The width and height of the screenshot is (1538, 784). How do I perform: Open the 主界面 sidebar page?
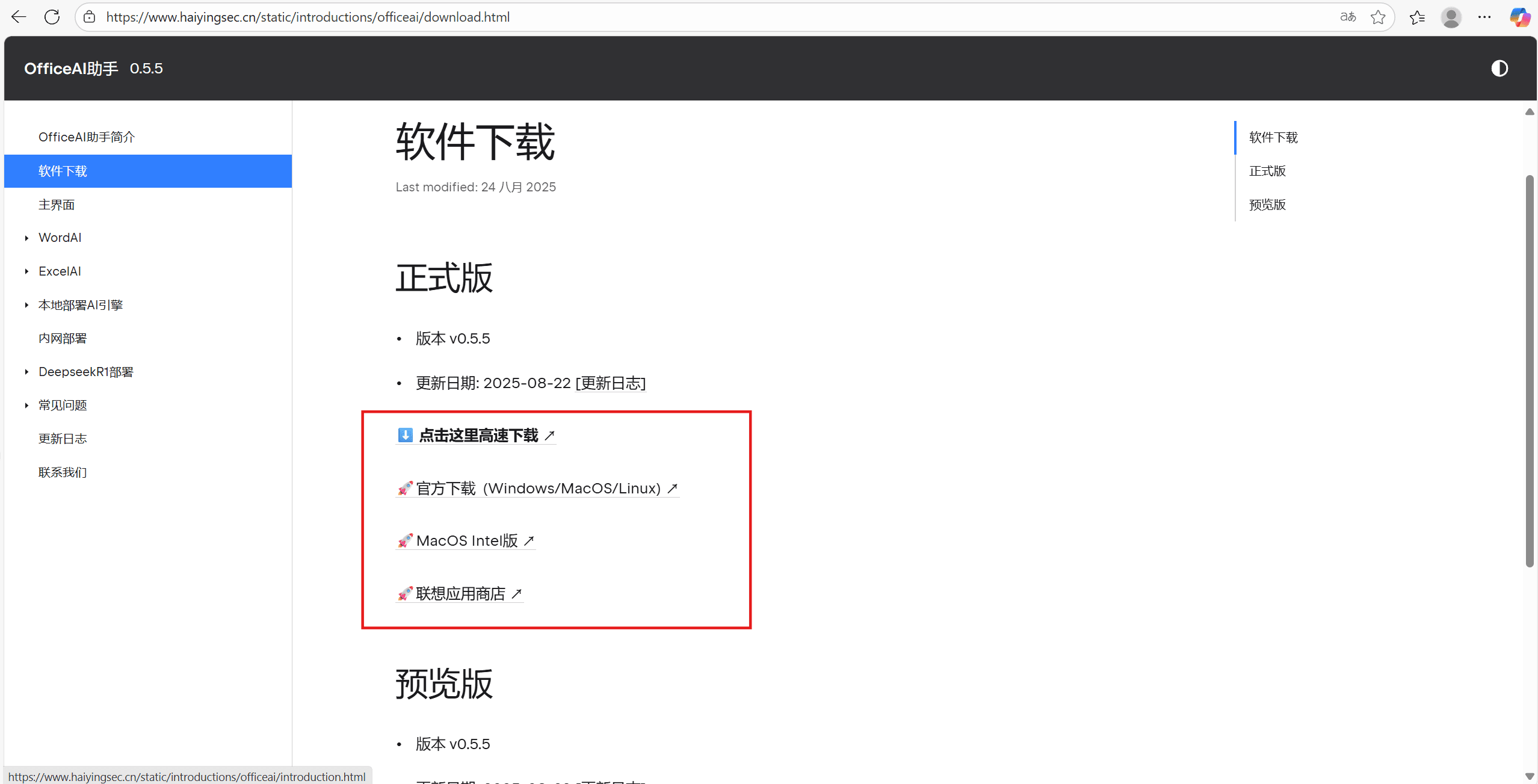57,205
